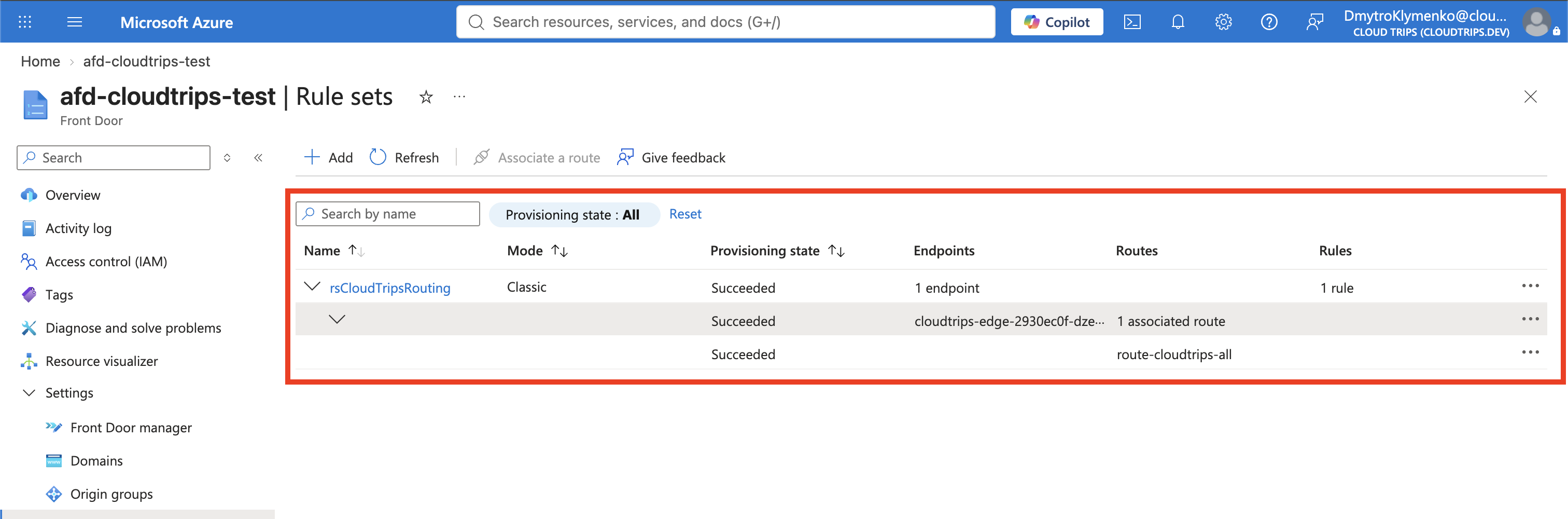
Task: Sort by Name column
Action: coord(333,250)
